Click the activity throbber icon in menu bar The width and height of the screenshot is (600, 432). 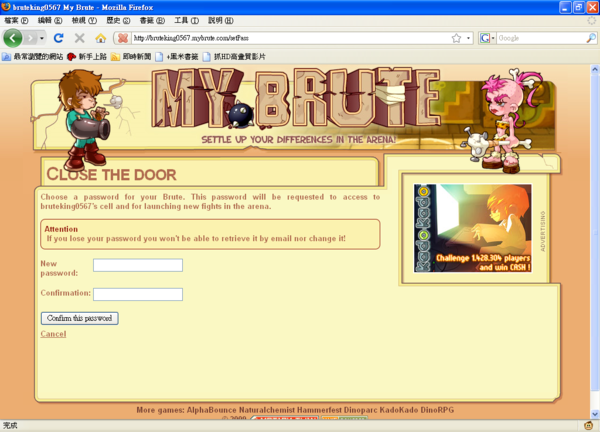pyautogui.click(x=592, y=20)
